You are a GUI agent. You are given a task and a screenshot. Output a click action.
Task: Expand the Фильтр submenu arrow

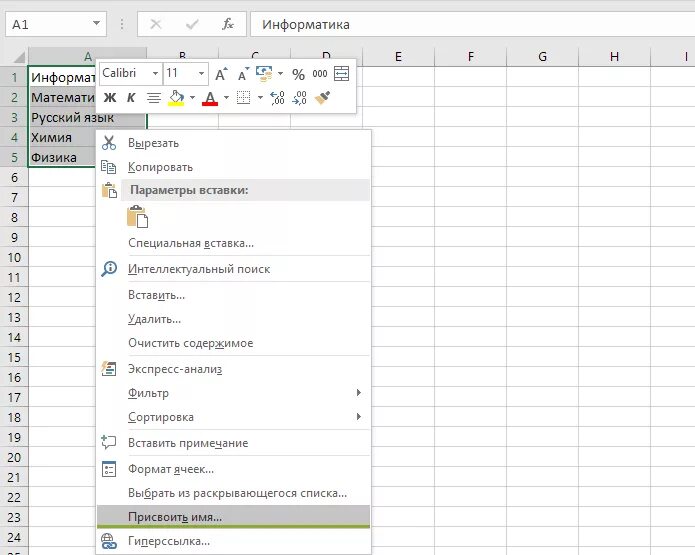click(x=359, y=392)
